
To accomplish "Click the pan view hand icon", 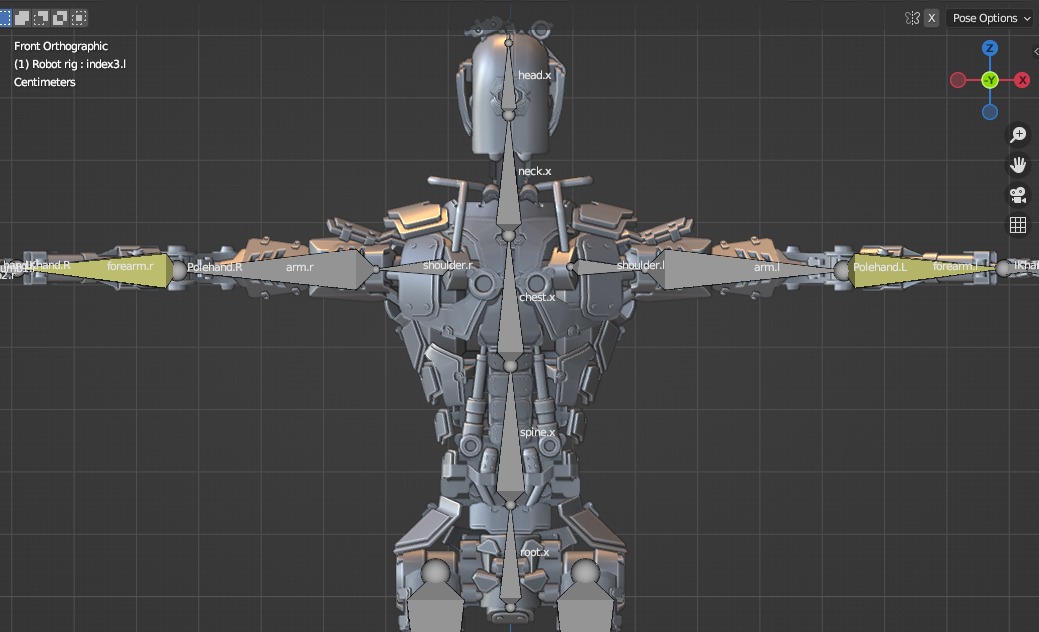I will point(1018,164).
